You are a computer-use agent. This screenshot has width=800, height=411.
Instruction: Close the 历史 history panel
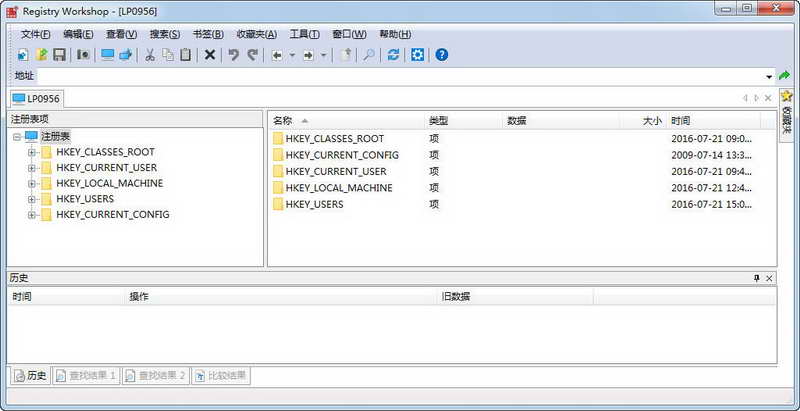[769, 278]
